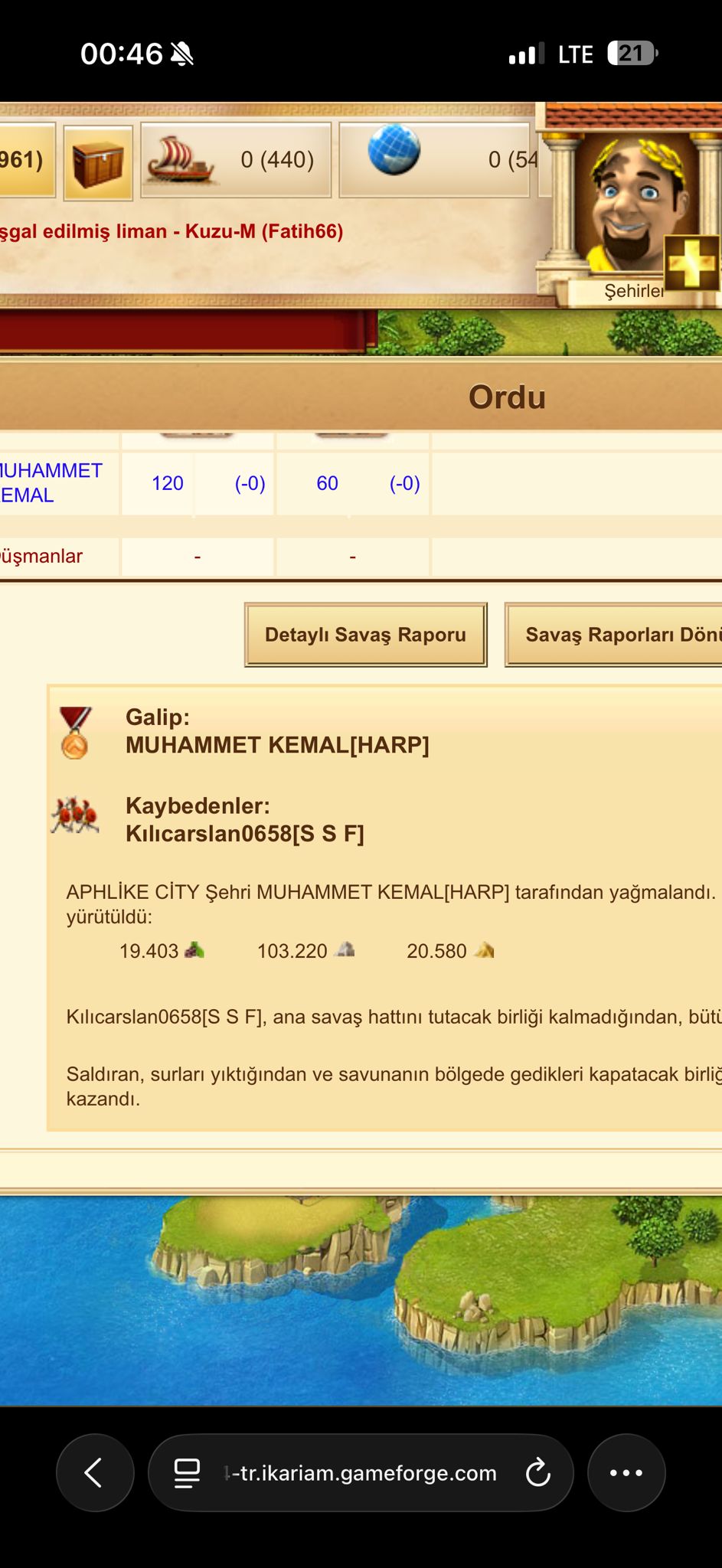Click the Ordu section header
The height and width of the screenshot is (1568, 722).
point(507,397)
